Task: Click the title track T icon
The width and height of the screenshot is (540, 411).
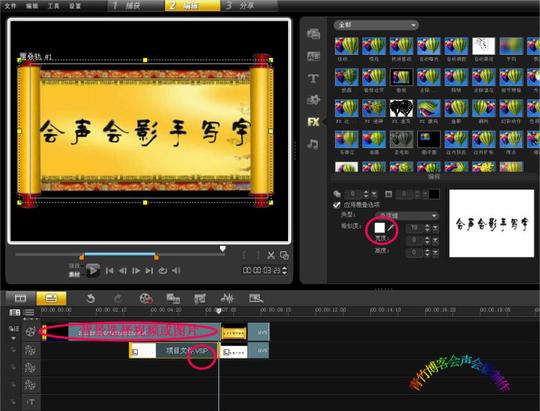Action: coord(30,402)
